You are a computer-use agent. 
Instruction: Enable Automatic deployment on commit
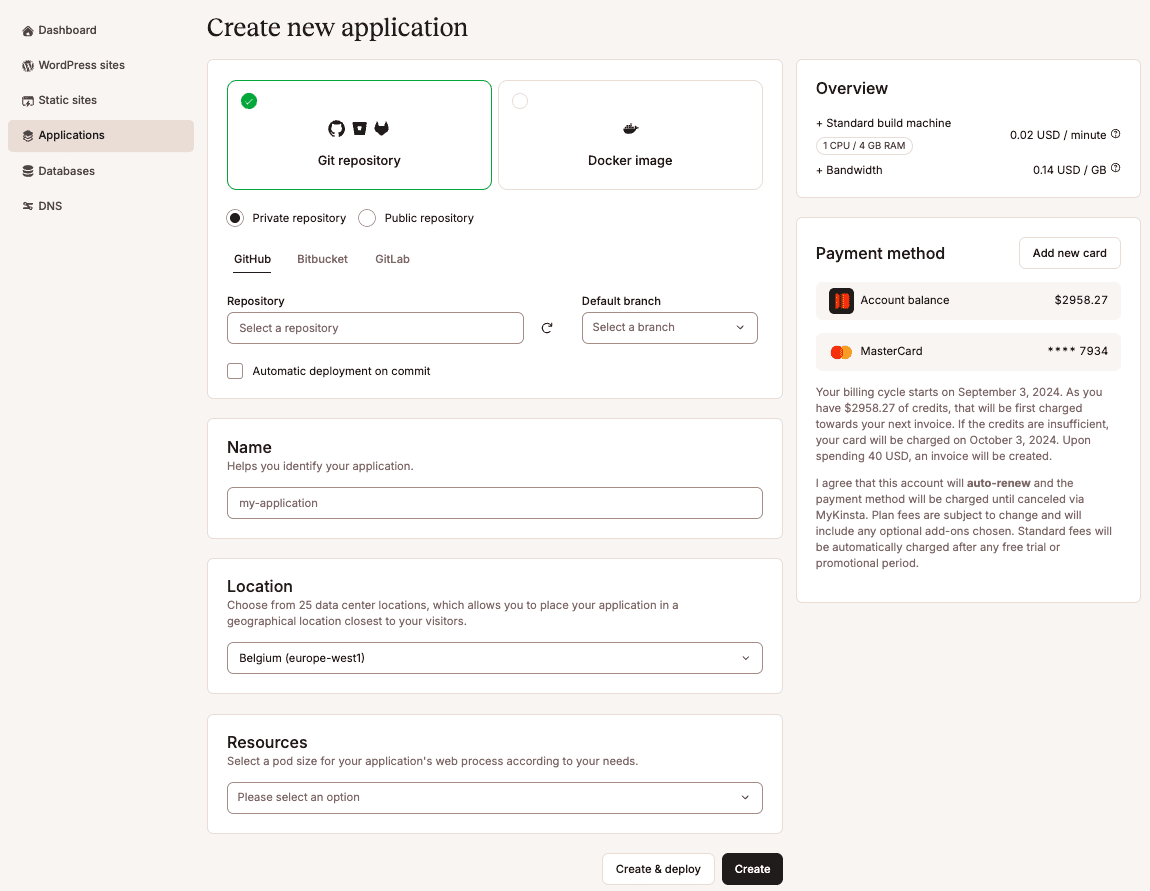tap(234, 370)
